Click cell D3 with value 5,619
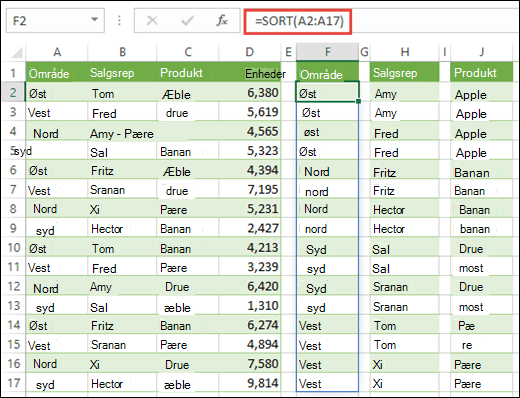 click(250, 112)
